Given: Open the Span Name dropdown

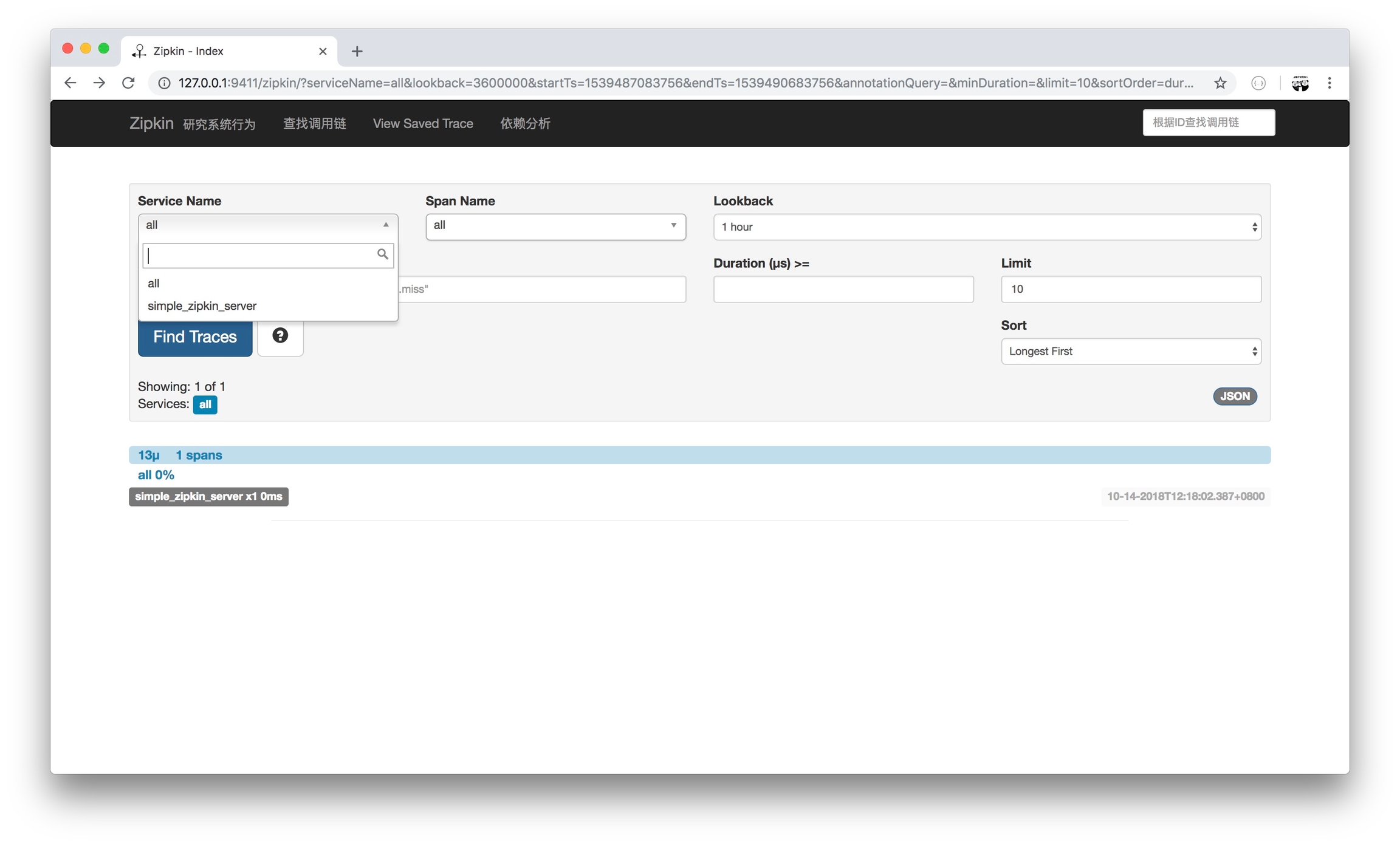Looking at the screenshot, I should (555, 226).
